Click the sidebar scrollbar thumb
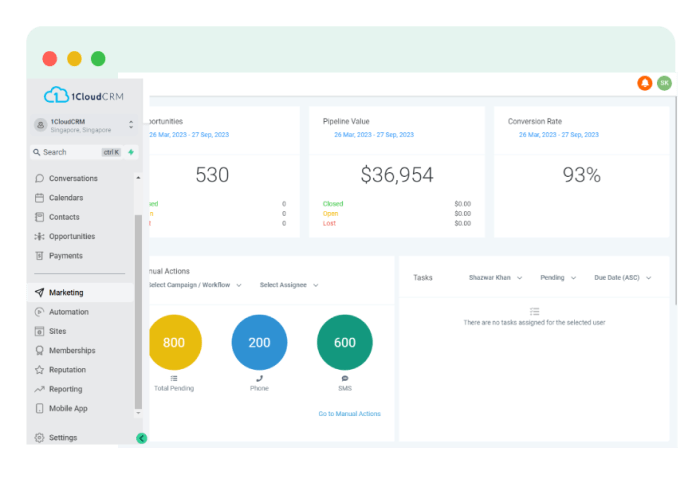This screenshot has height=479, width=700. [x=138, y=312]
